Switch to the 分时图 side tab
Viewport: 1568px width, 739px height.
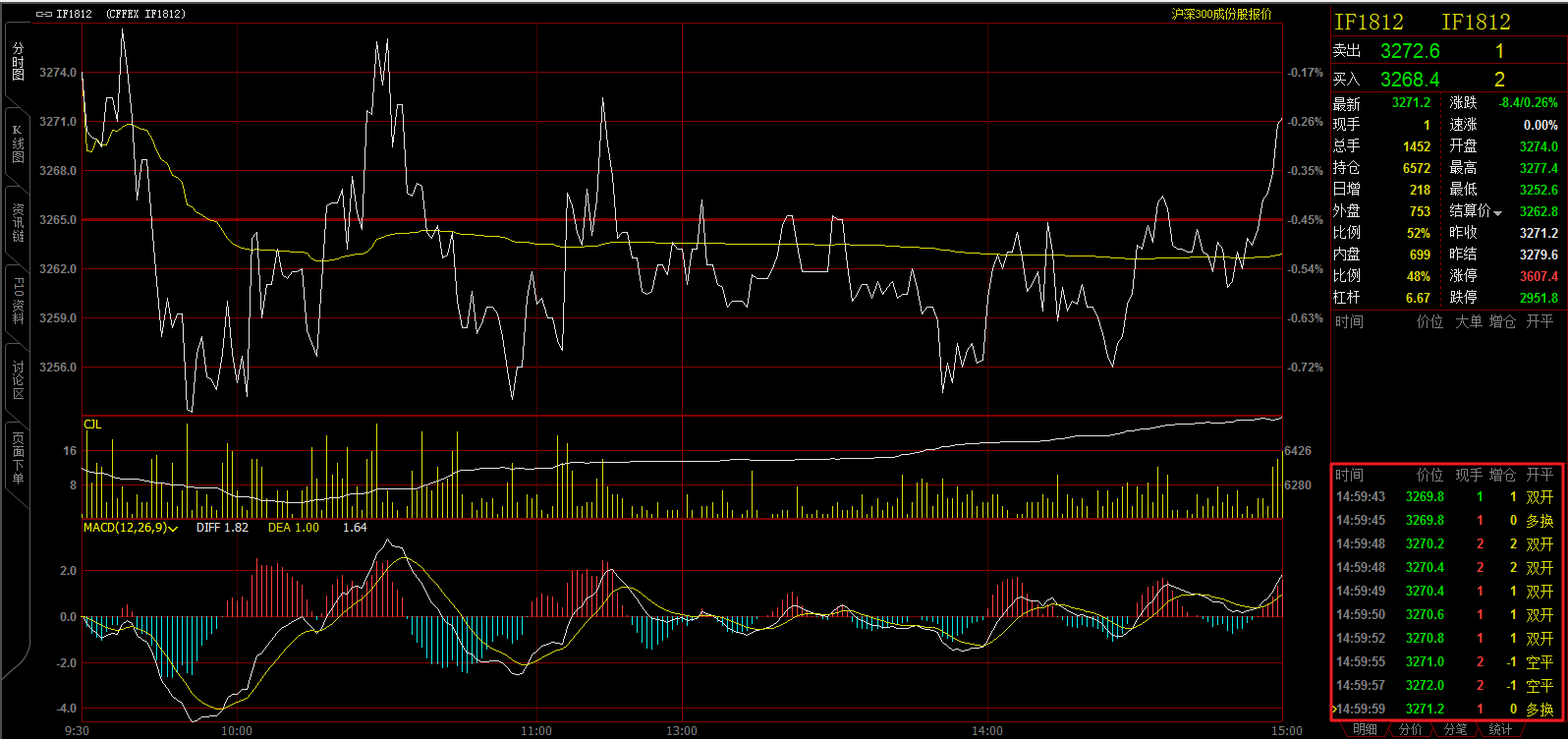[18, 62]
